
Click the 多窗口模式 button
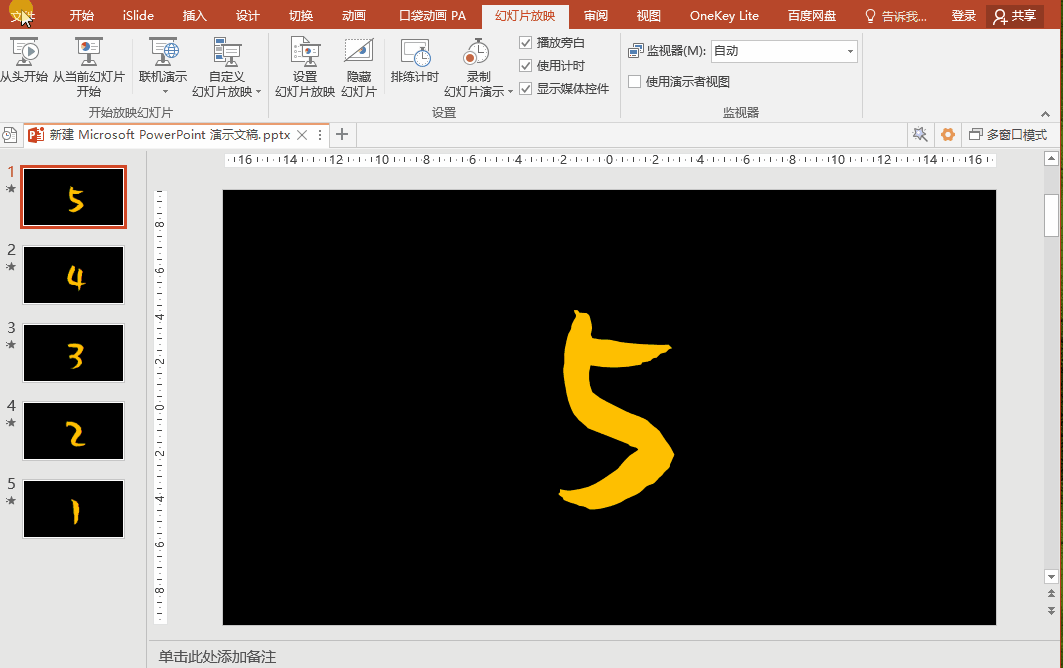(1007, 134)
